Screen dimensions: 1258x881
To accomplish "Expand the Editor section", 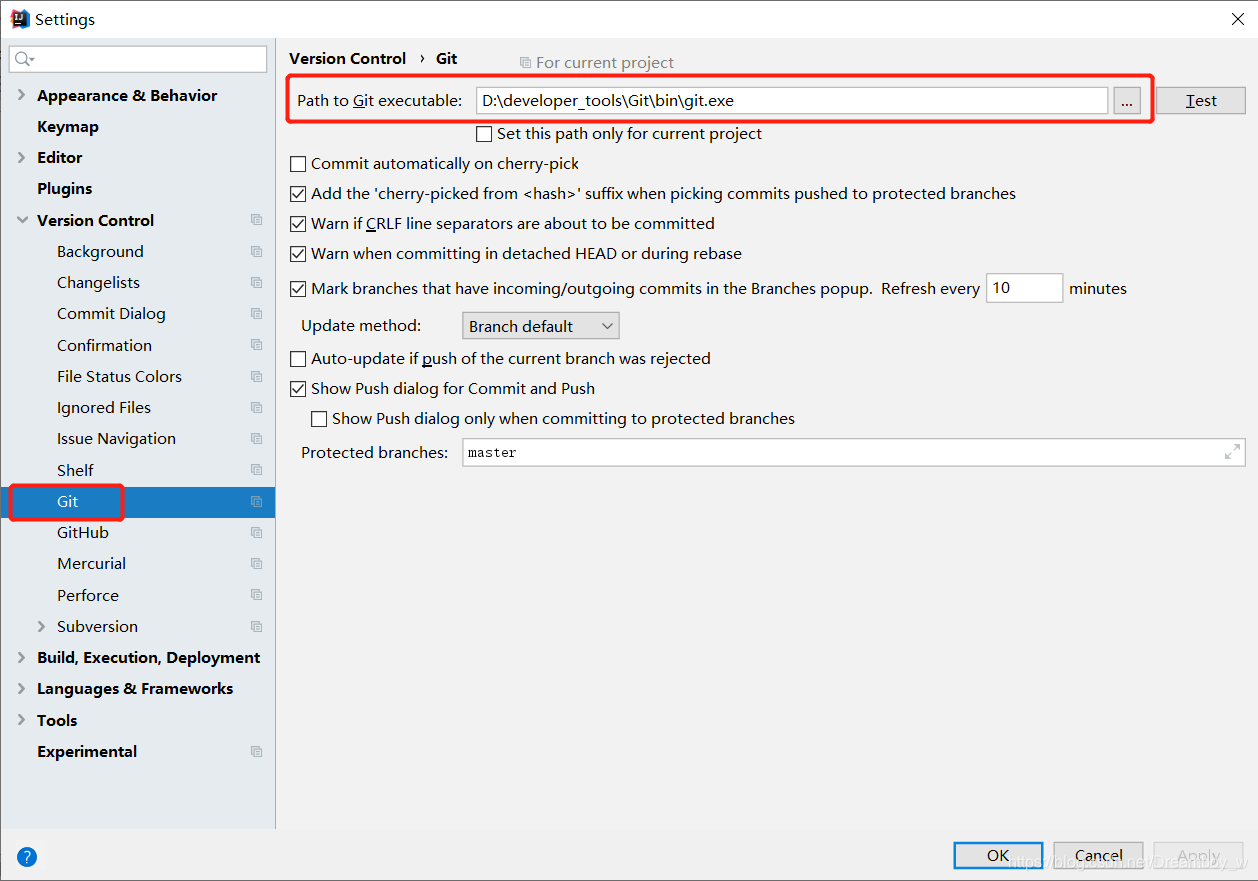I will (22, 157).
